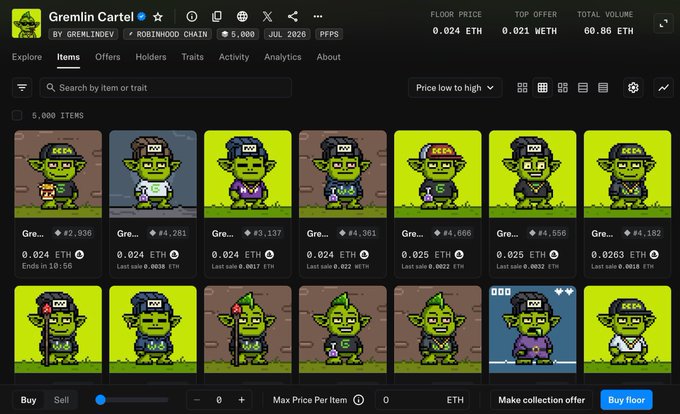Image resolution: width=680 pixels, height=414 pixels.
Task: Go to the Explore tab
Action: [27, 57]
